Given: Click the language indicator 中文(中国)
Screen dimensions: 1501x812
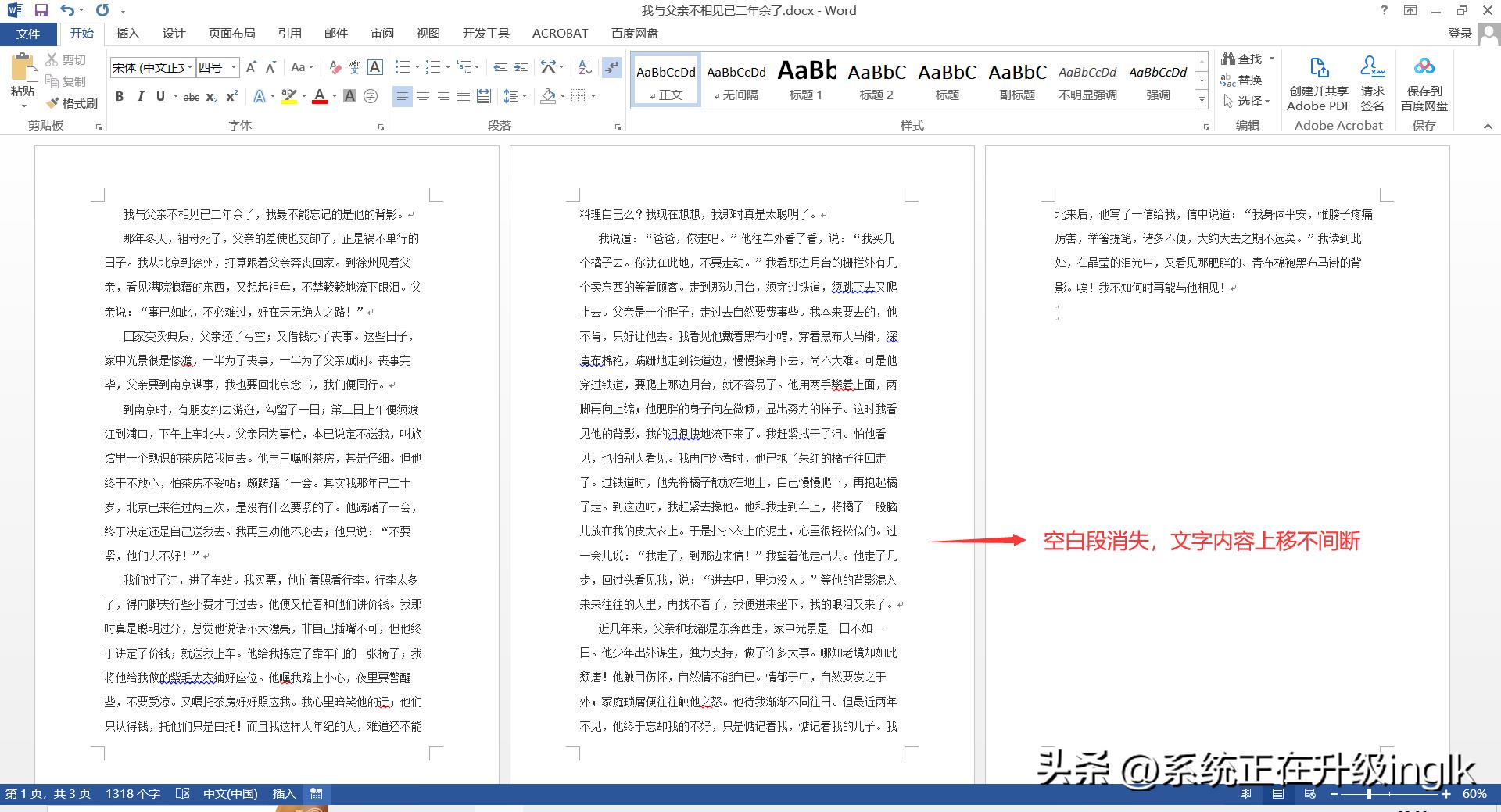Looking at the screenshot, I should [x=230, y=793].
